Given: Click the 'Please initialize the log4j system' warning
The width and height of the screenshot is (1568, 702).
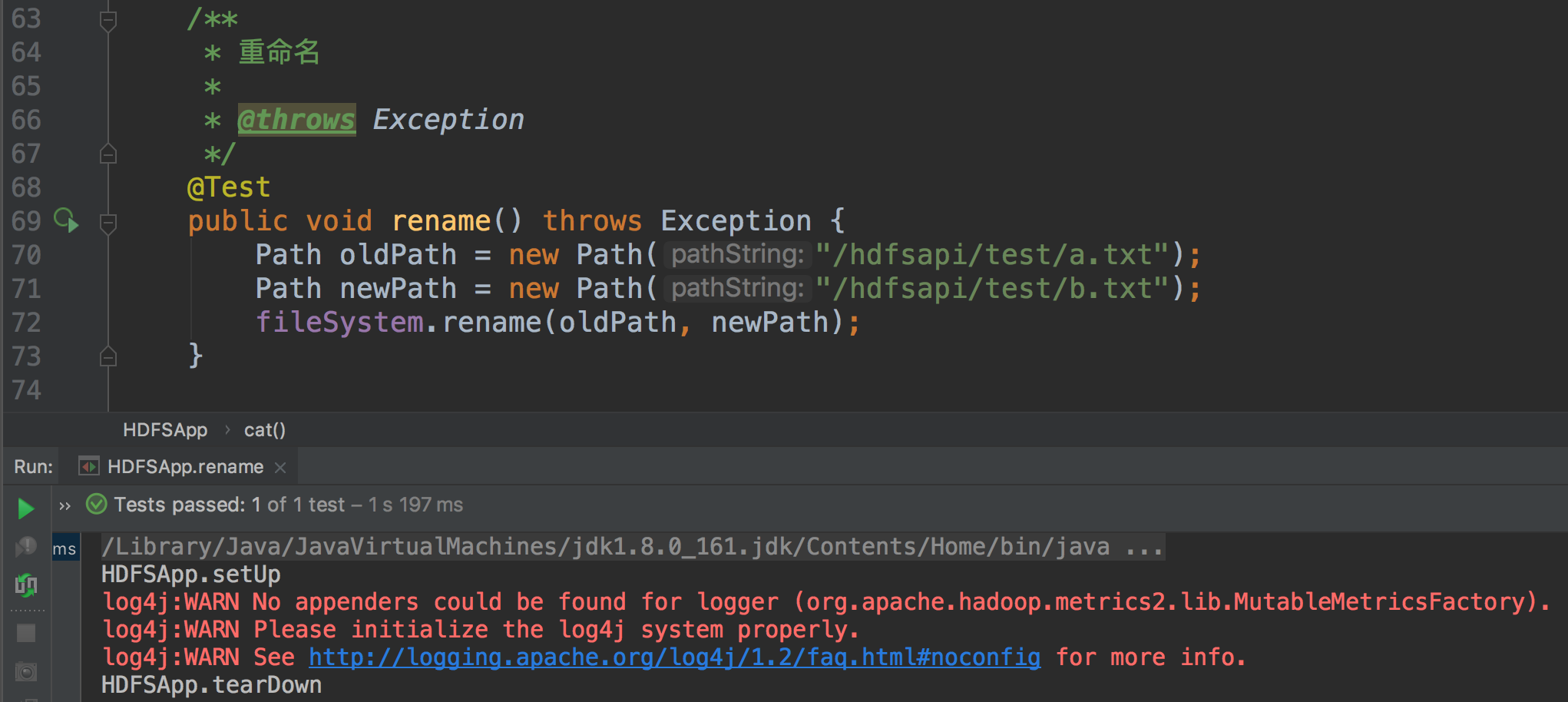Looking at the screenshot, I should click(x=480, y=630).
